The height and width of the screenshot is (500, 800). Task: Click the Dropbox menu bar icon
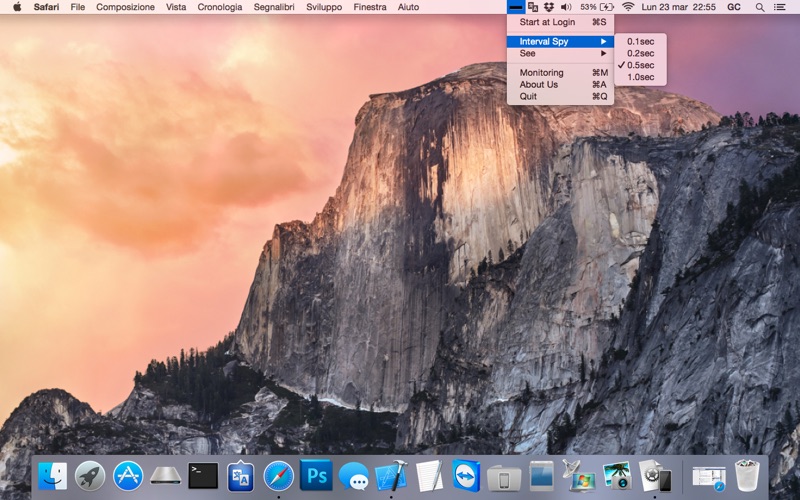click(549, 7)
